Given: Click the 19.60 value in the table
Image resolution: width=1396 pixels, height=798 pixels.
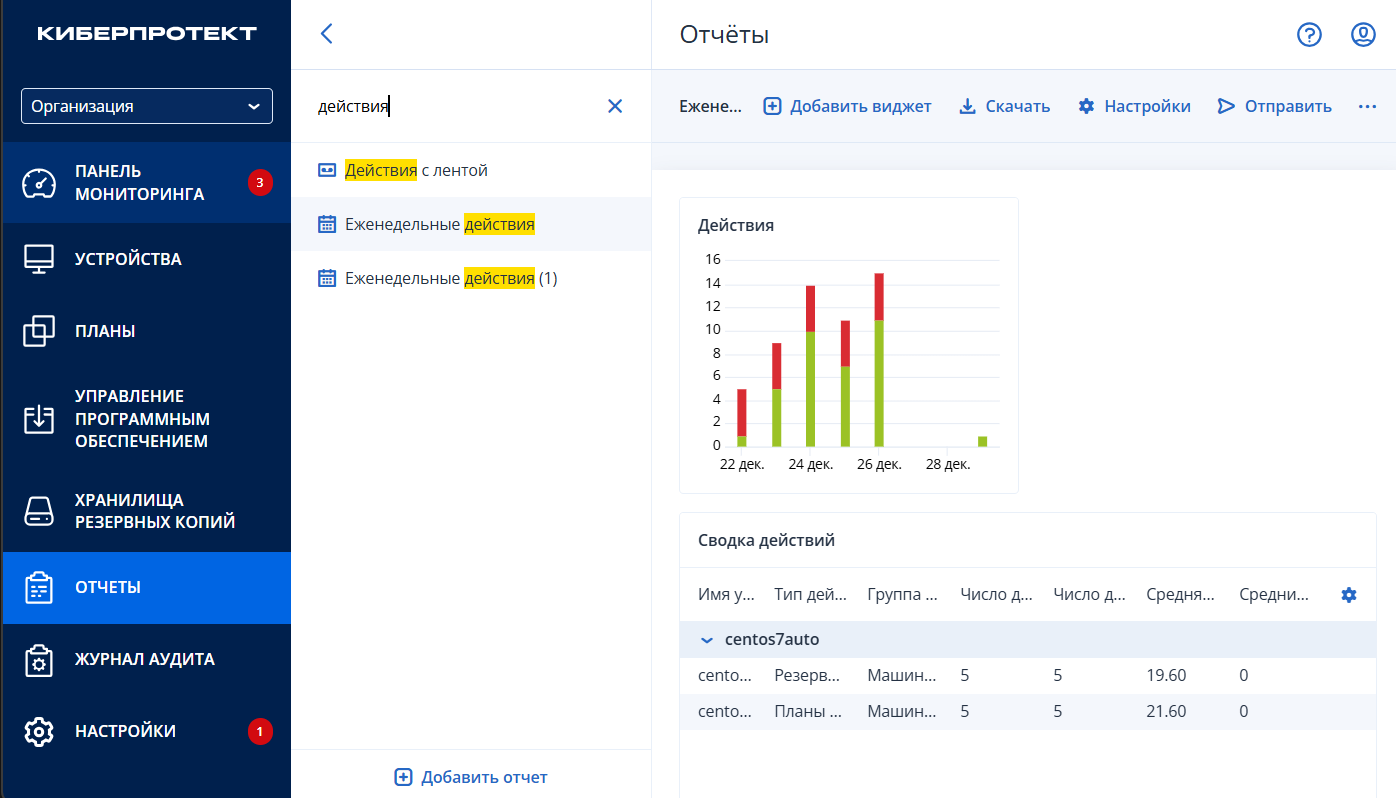Looking at the screenshot, I should tap(1166, 676).
